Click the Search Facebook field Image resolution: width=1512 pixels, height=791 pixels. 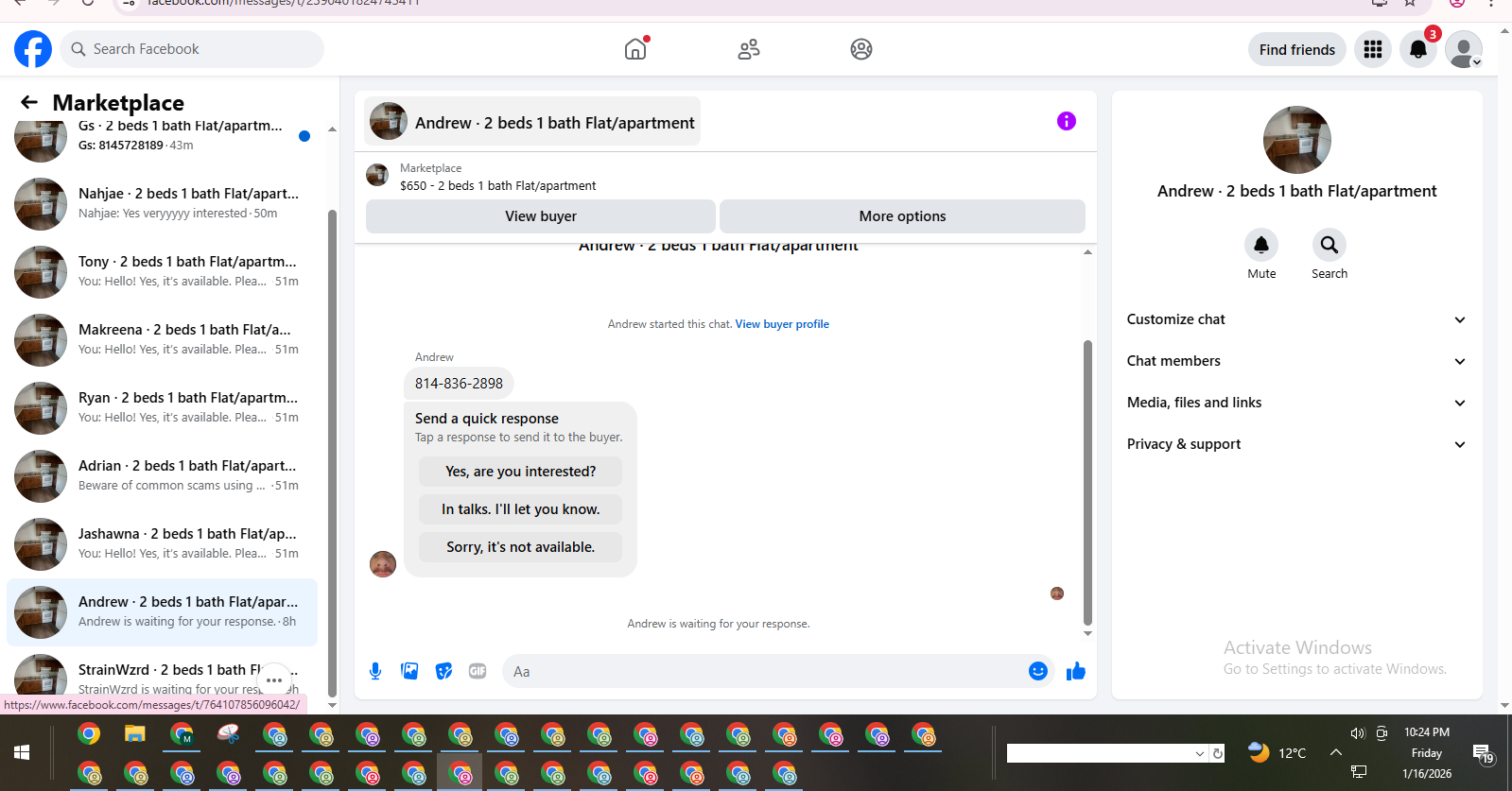point(193,49)
